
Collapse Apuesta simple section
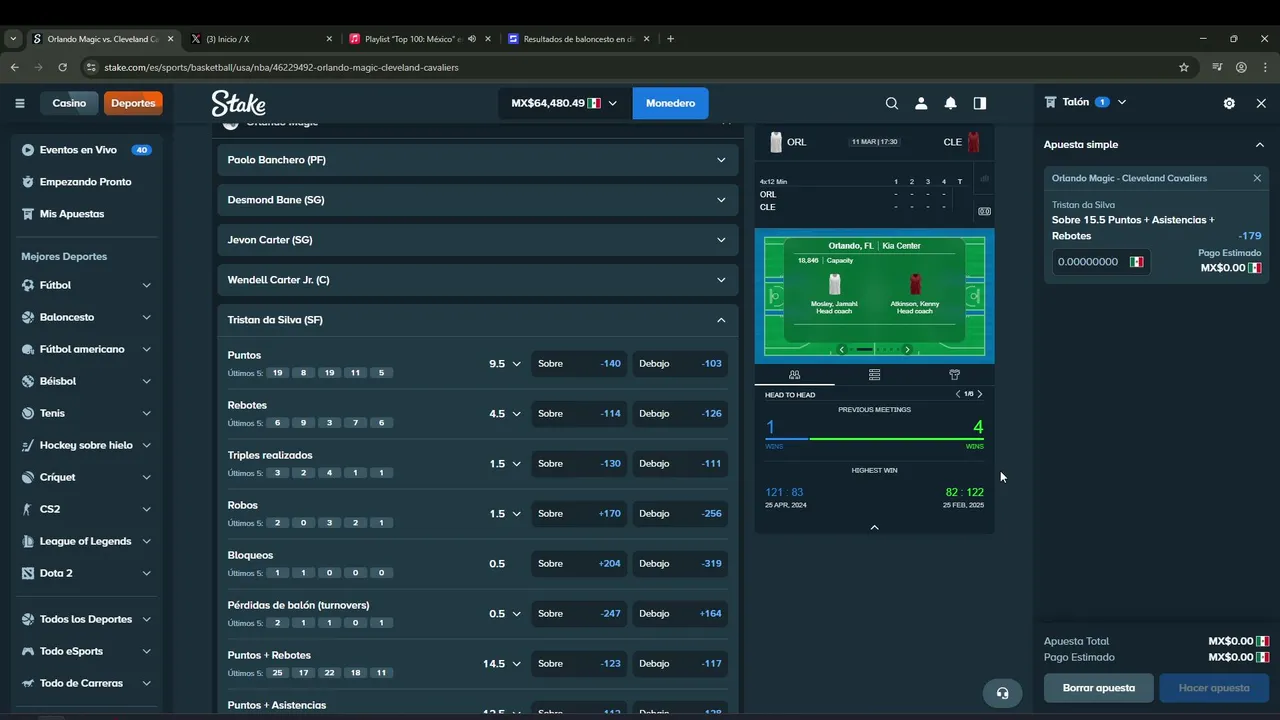[x=1259, y=145]
